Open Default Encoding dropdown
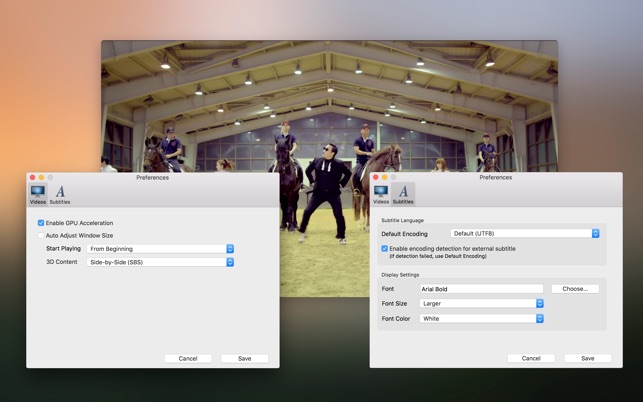This screenshot has height=402, width=643. (525, 233)
